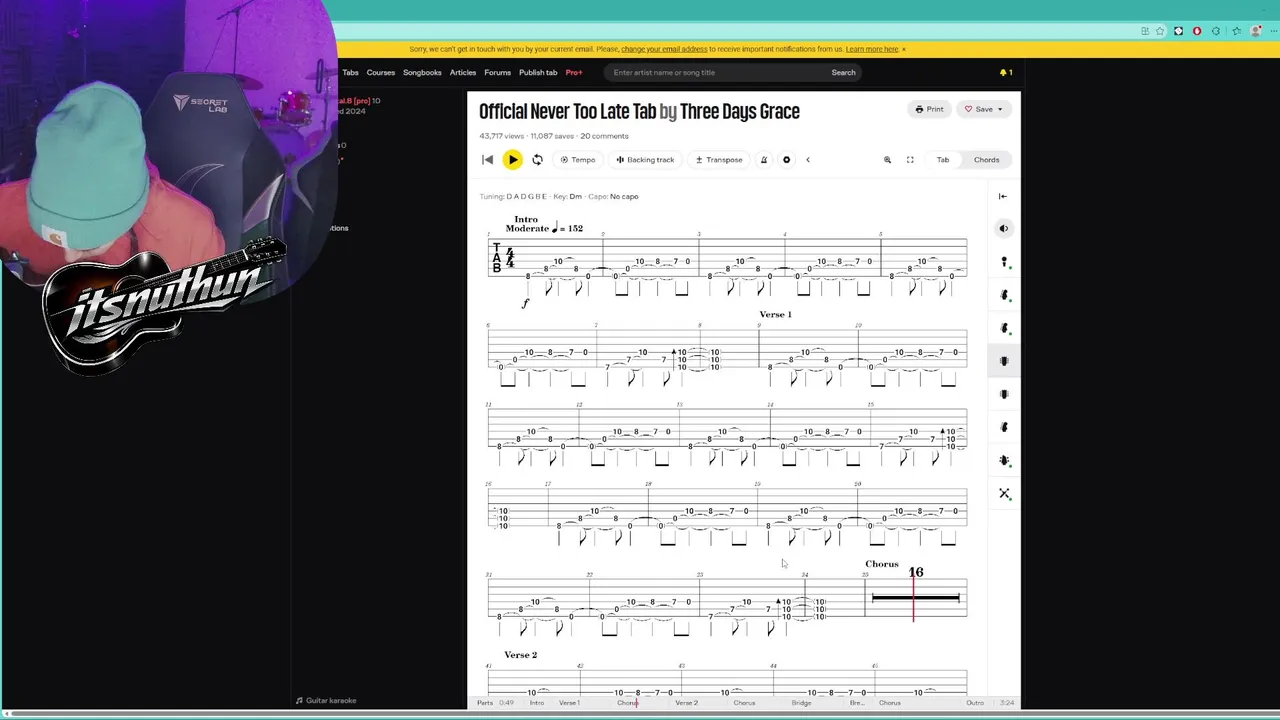This screenshot has width=1280, height=720.
Task: Click the Search button
Action: pyautogui.click(x=844, y=72)
